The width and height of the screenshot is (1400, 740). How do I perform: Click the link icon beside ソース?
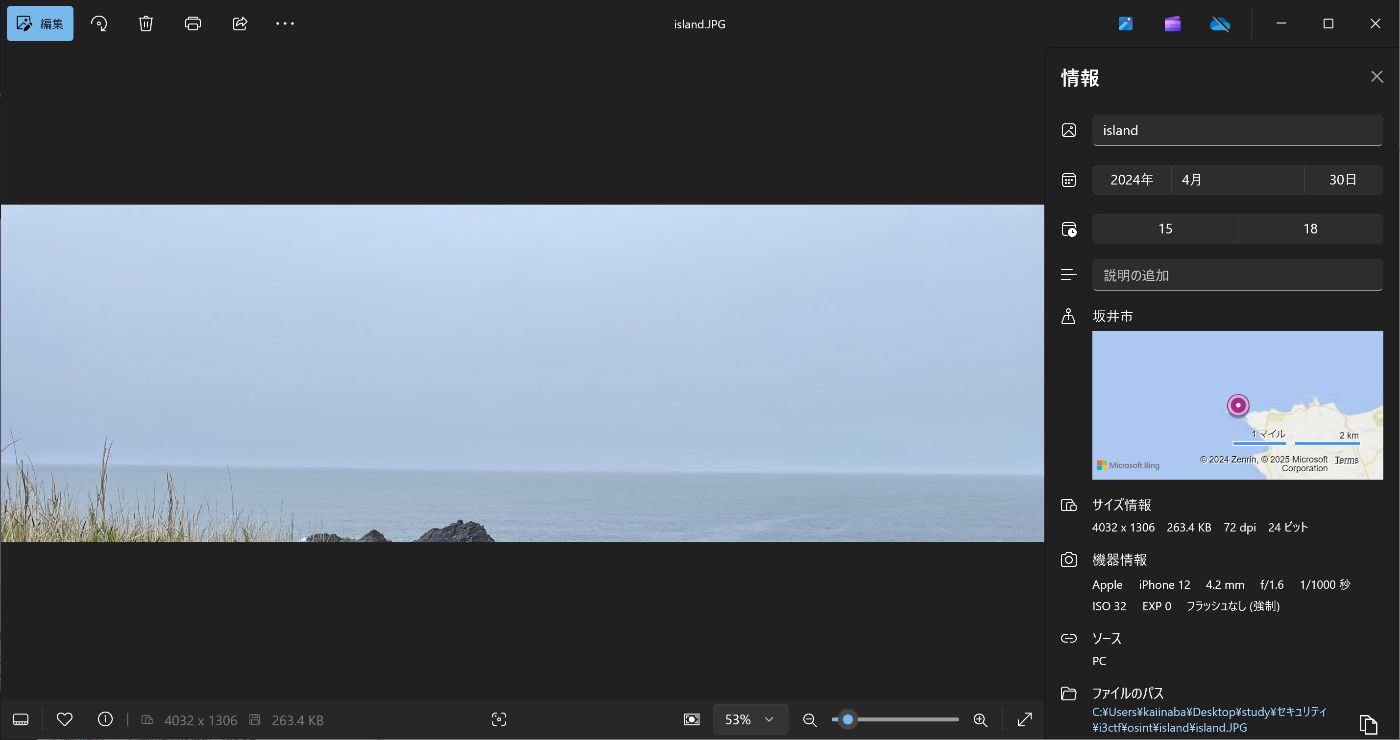[1069, 638]
